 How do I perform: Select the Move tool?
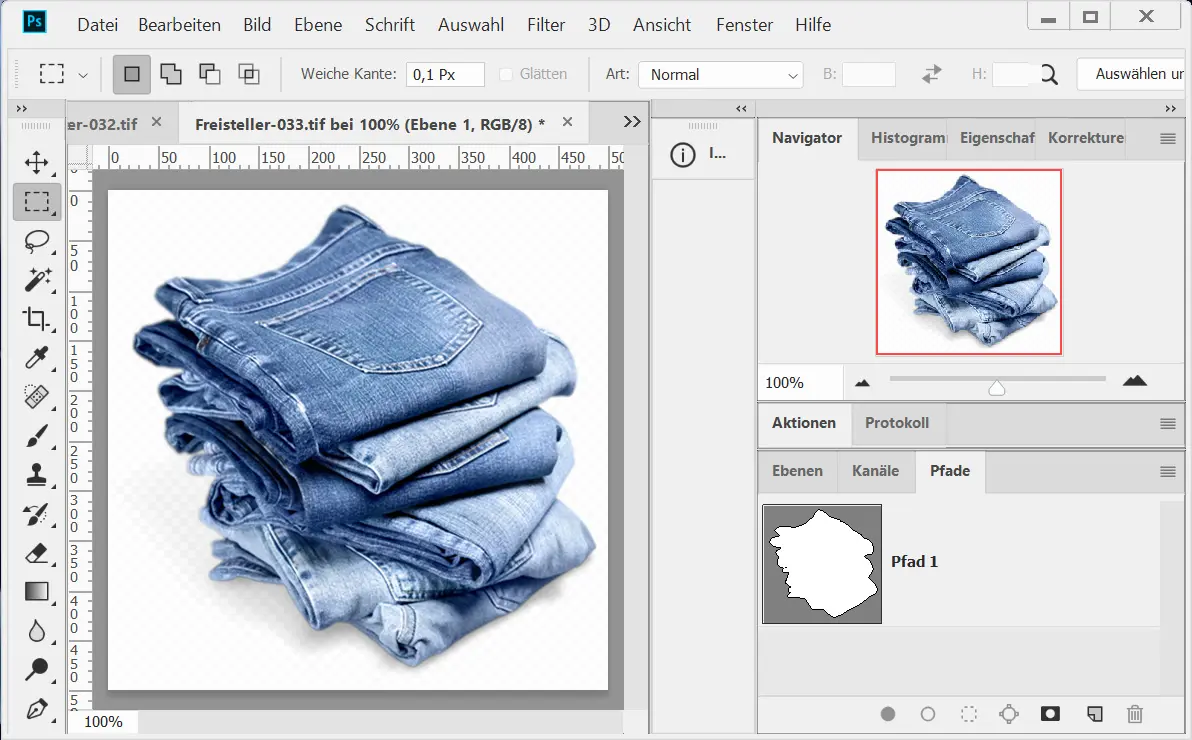pos(37,163)
